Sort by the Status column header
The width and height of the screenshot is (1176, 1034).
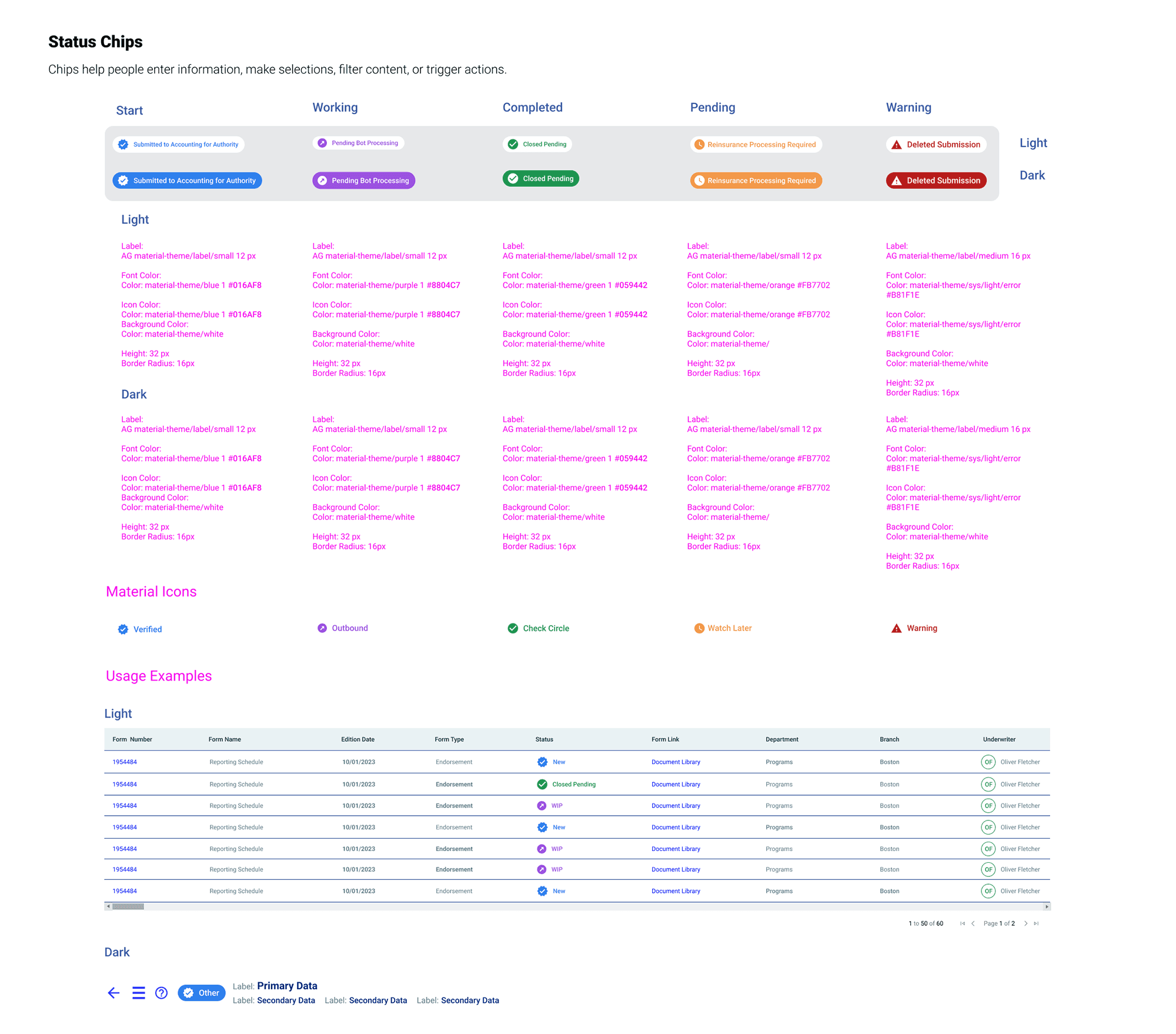pos(544,739)
